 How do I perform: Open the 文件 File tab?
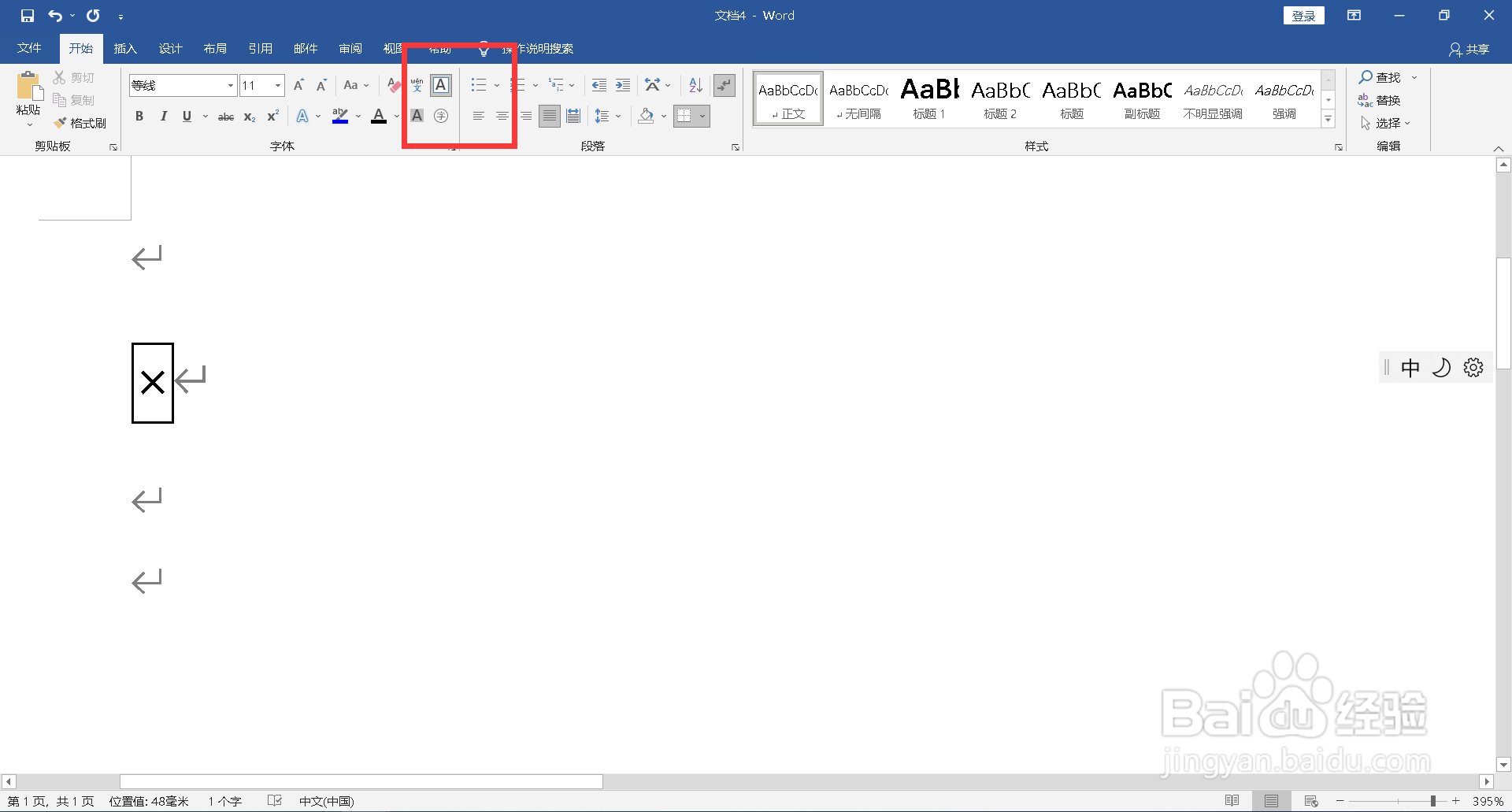pyautogui.click(x=29, y=49)
